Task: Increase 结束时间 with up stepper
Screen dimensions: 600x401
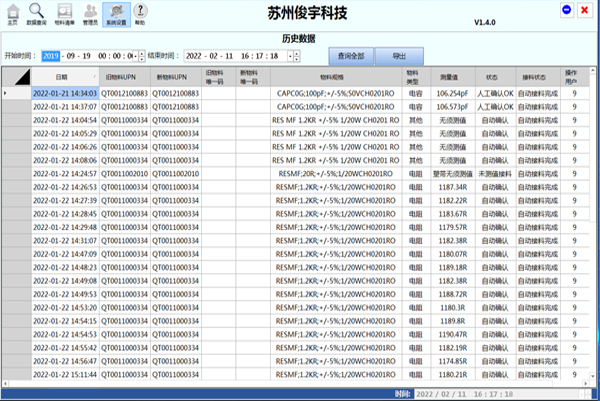Action: [297, 54]
